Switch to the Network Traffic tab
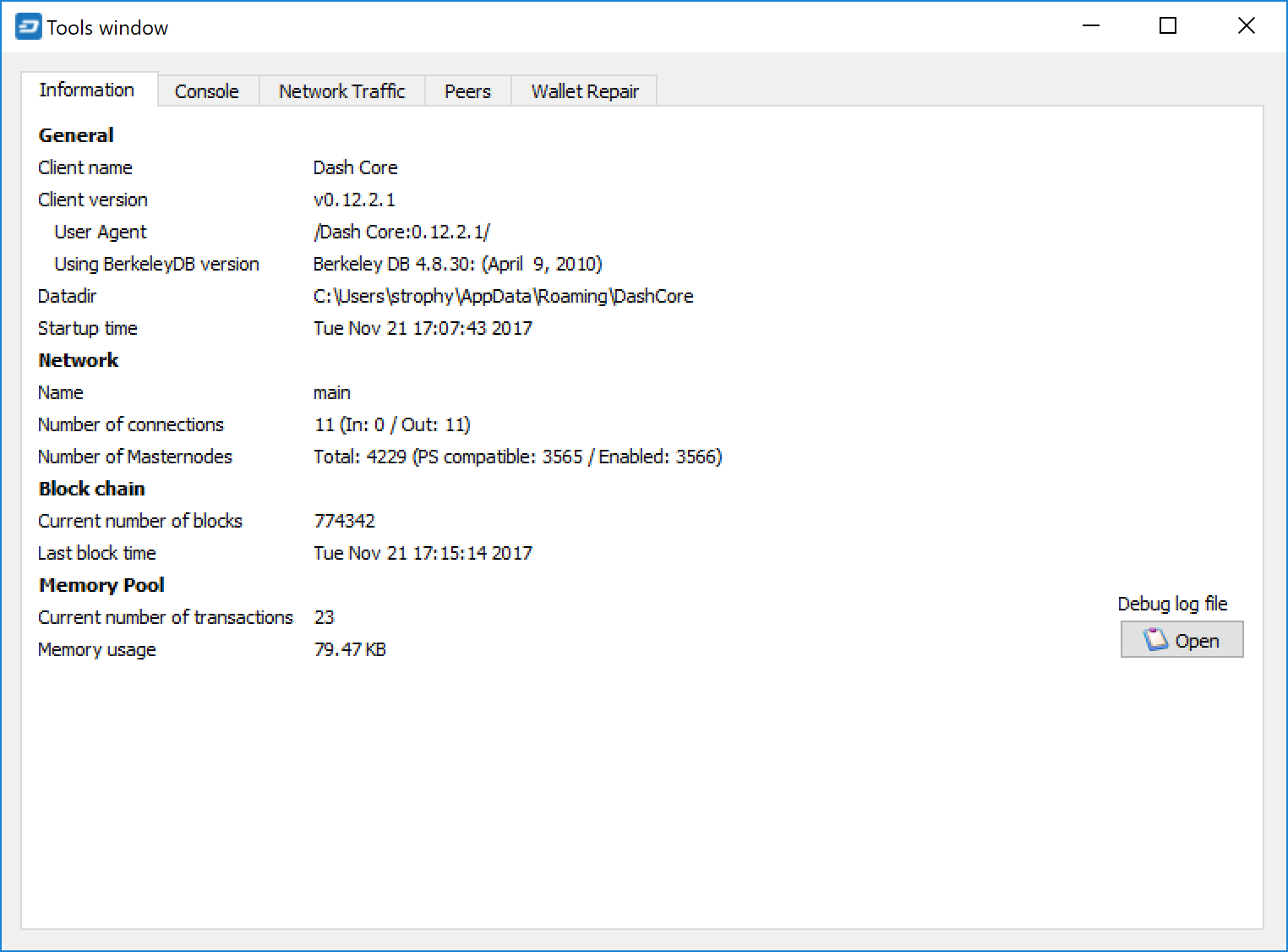Viewport: 1288px width, 952px height. tap(341, 91)
